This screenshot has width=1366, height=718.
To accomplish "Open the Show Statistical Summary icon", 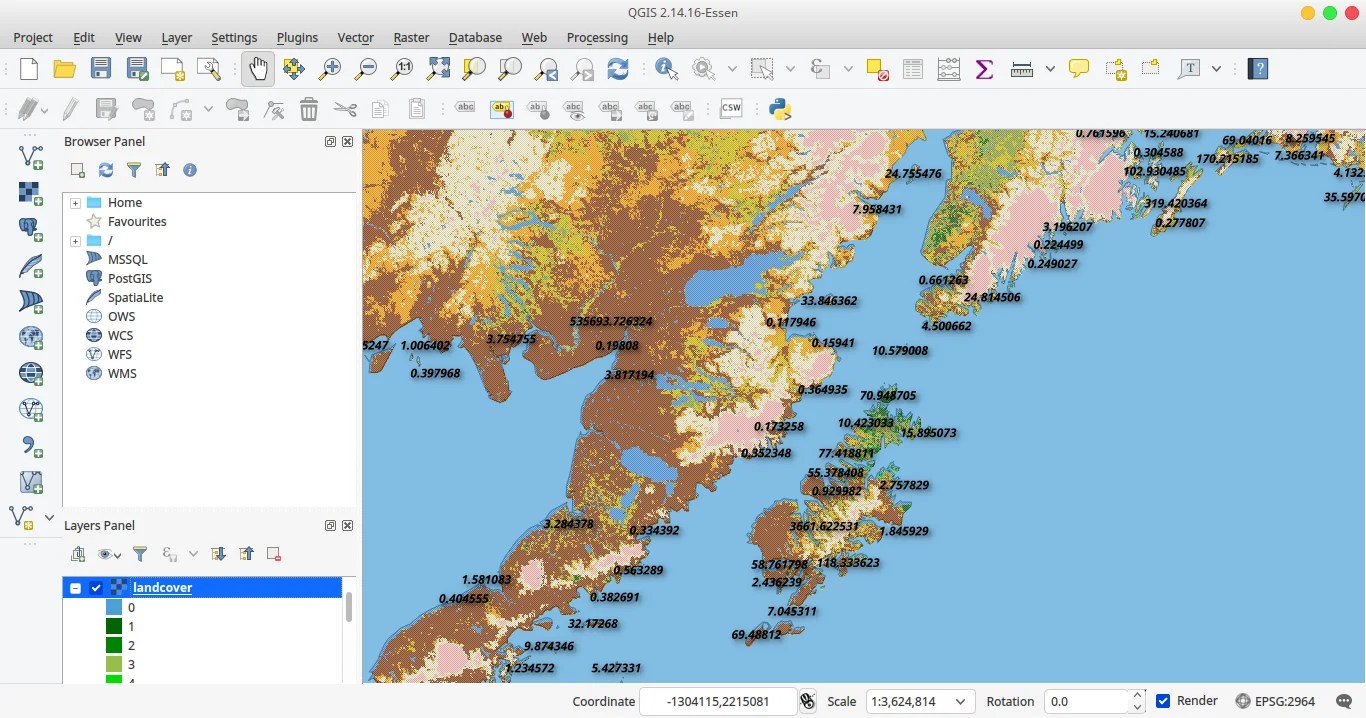I will pos(983,68).
